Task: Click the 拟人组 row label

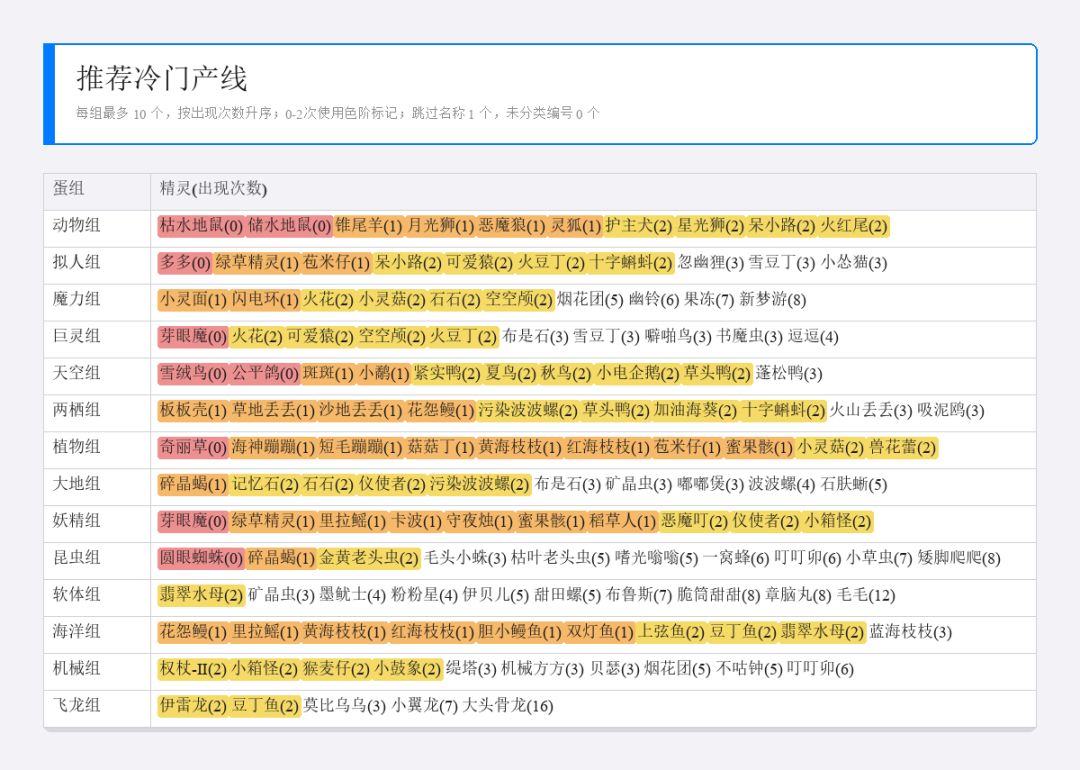Action: 76,262
